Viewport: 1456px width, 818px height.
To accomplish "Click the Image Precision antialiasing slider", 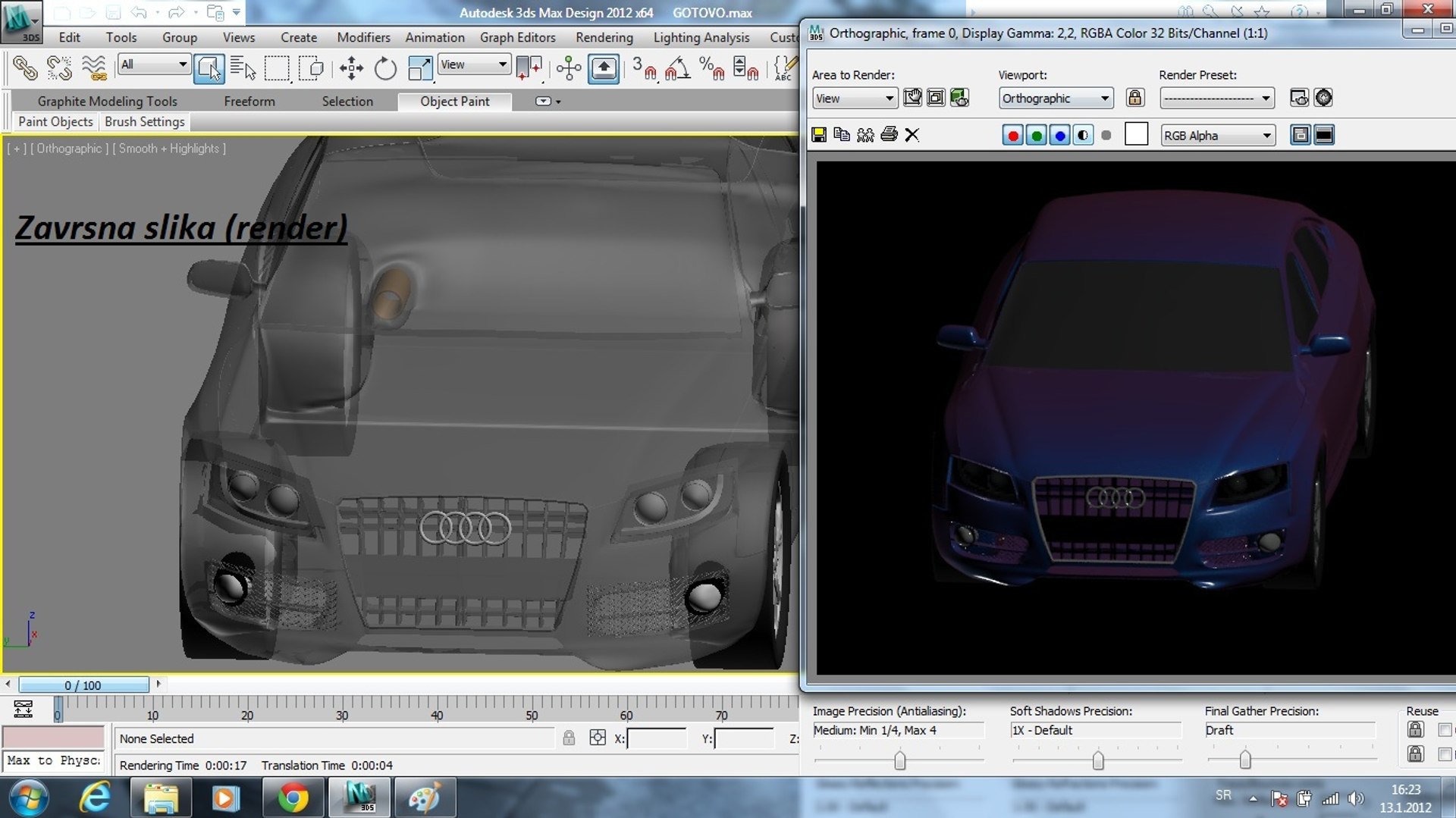I will pos(899,760).
